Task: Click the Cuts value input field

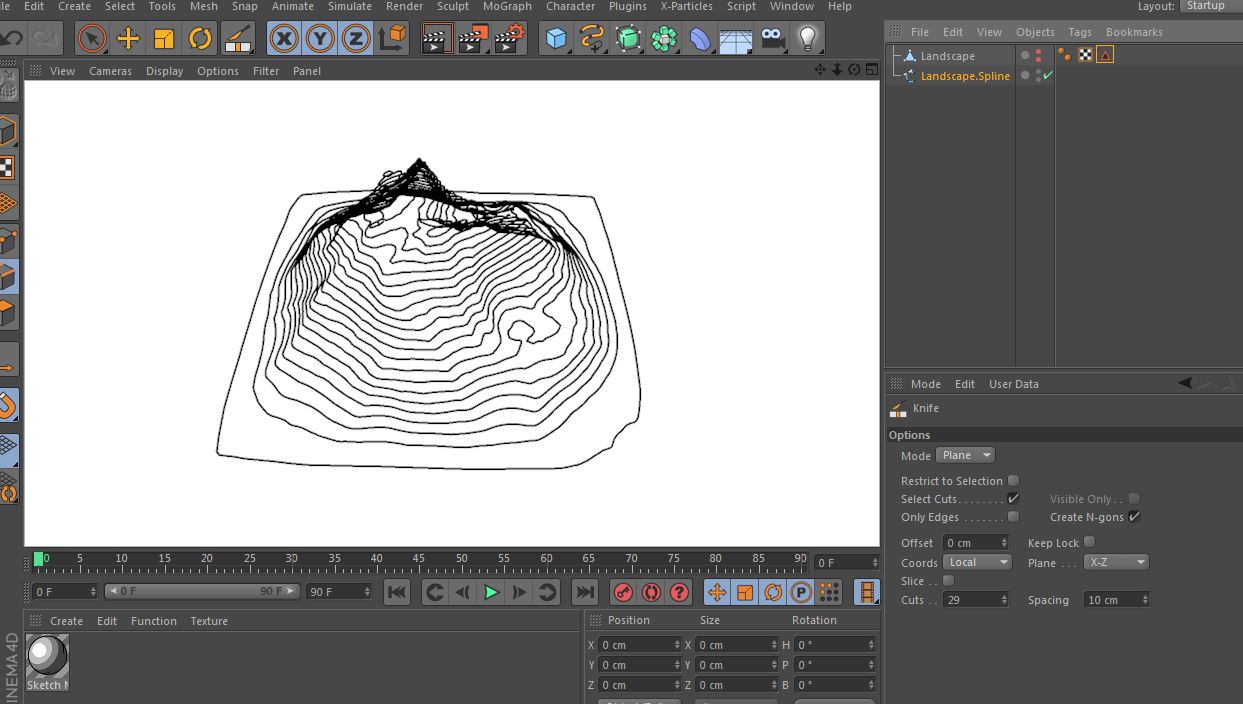Action: point(969,600)
